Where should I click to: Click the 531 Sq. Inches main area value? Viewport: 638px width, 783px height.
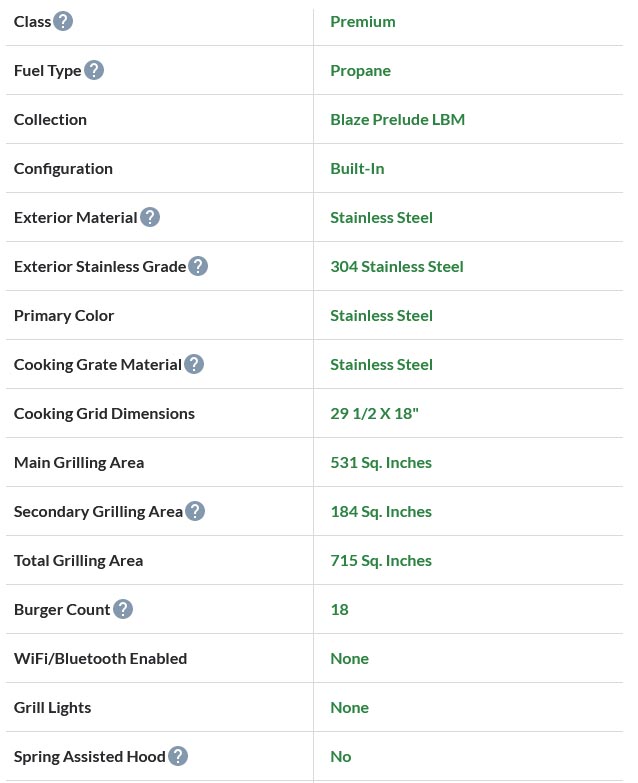tap(381, 462)
